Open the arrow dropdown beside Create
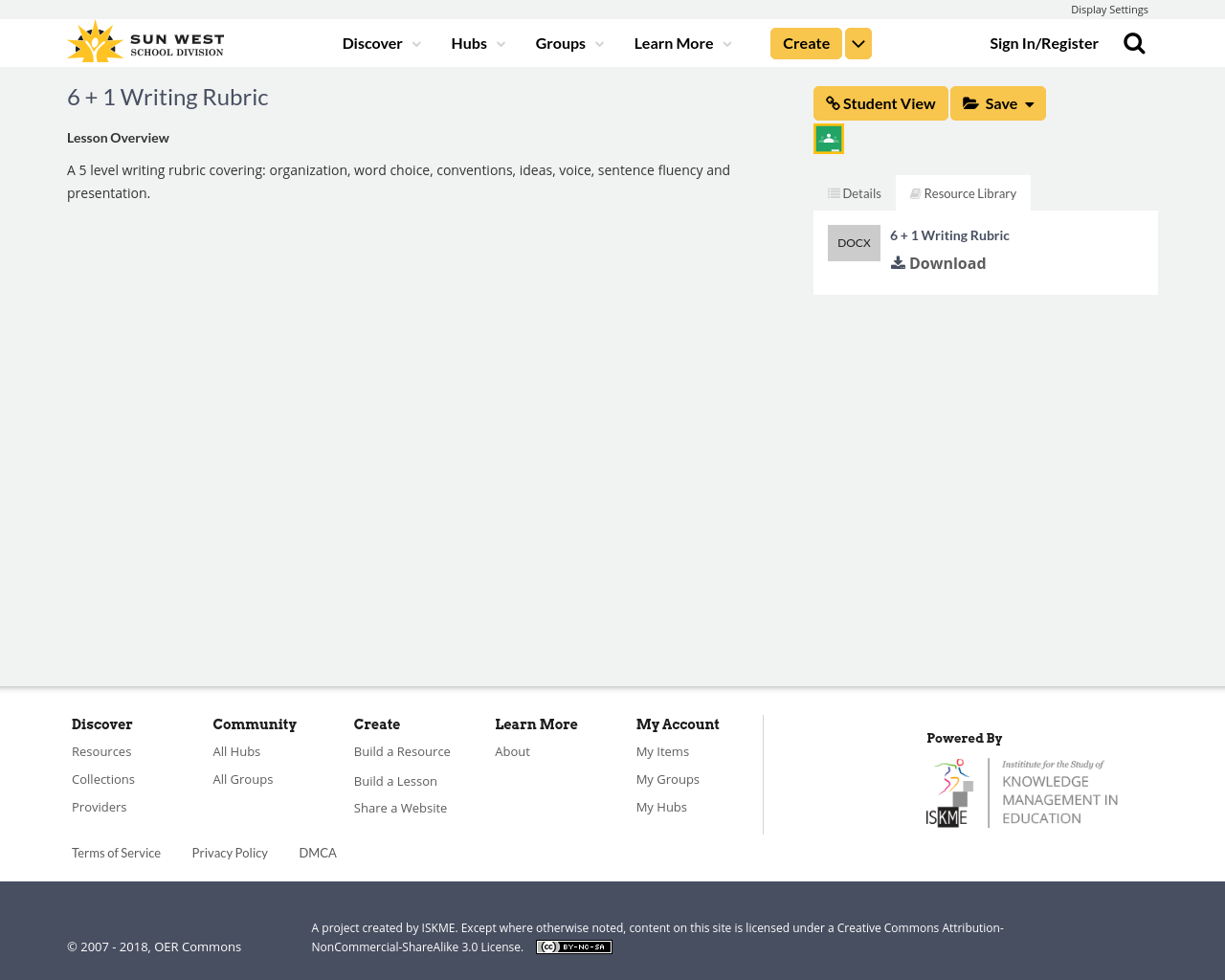 tap(858, 43)
